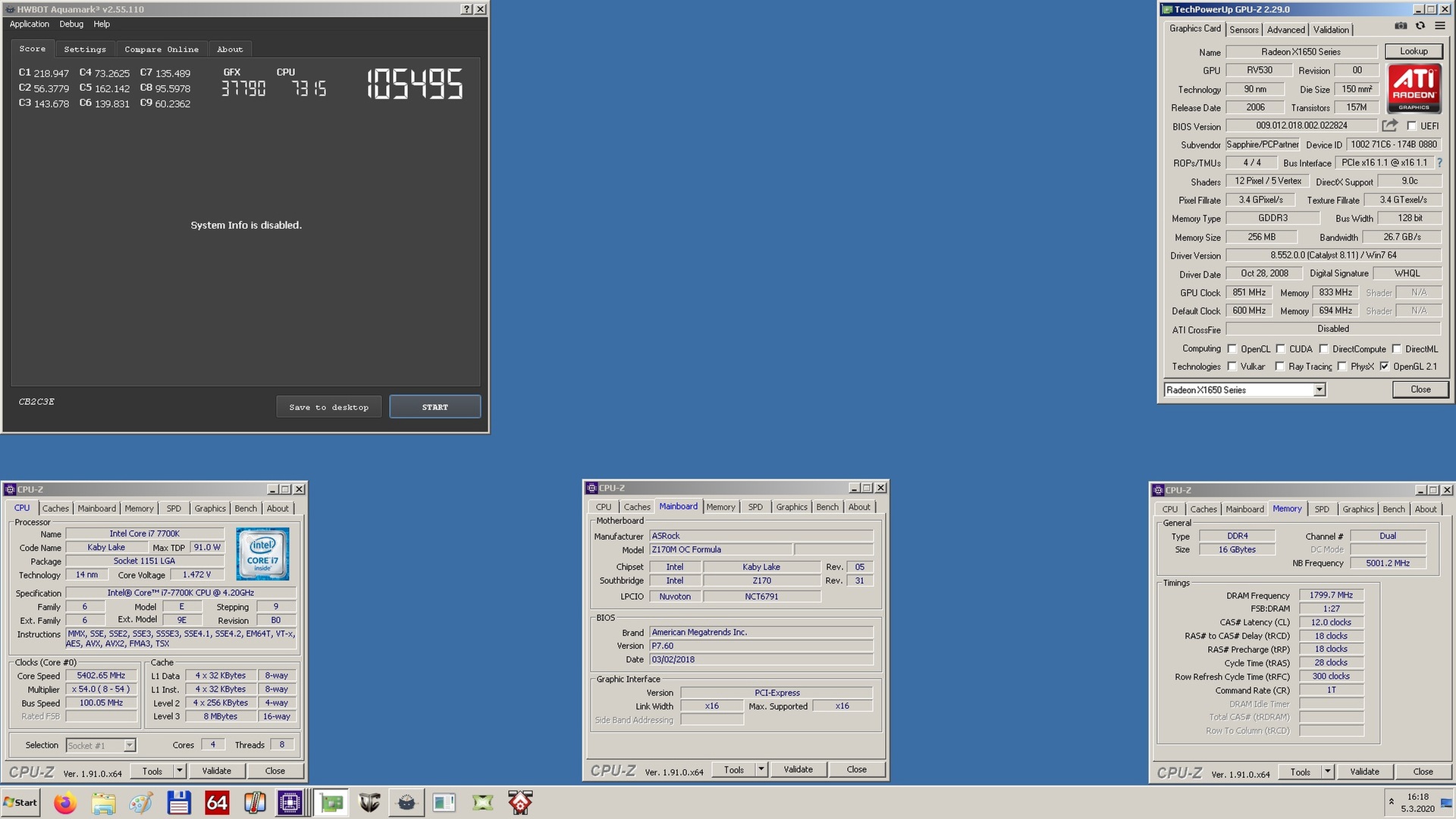
Task: Open the red diamond gear taskbar icon
Action: pos(520,802)
